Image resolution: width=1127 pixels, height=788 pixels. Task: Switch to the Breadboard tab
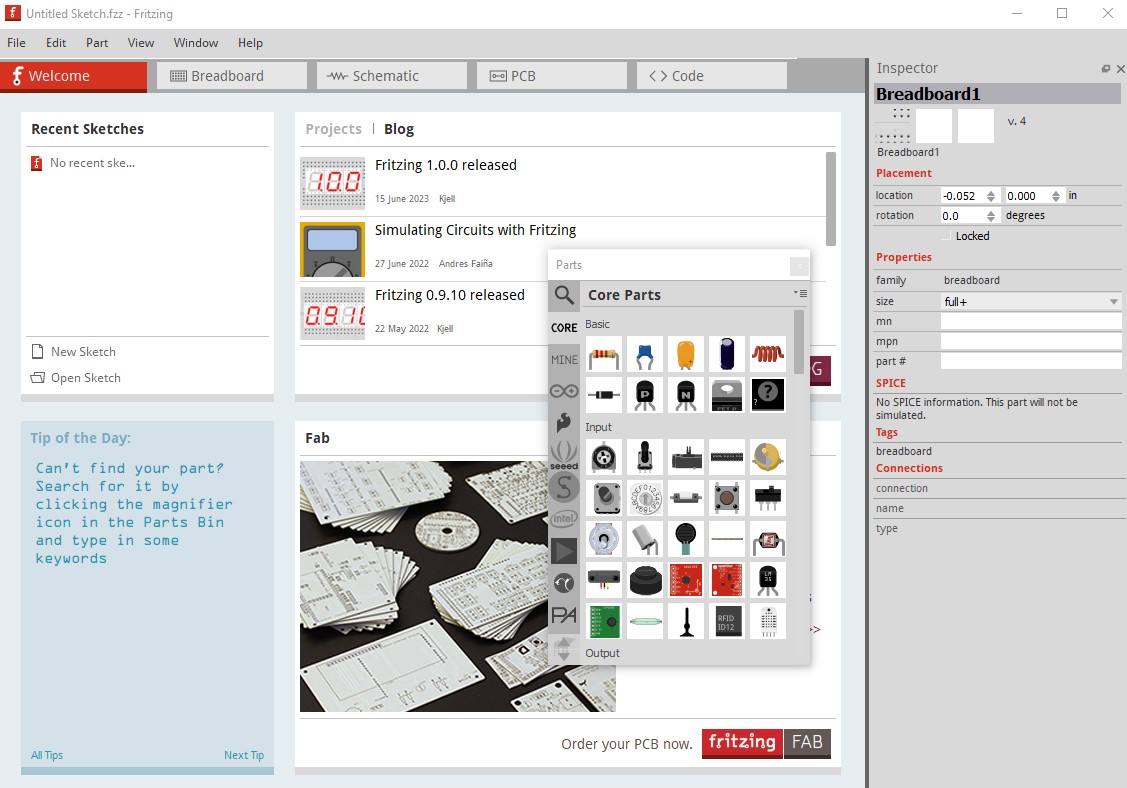click(x=231, y=76)
